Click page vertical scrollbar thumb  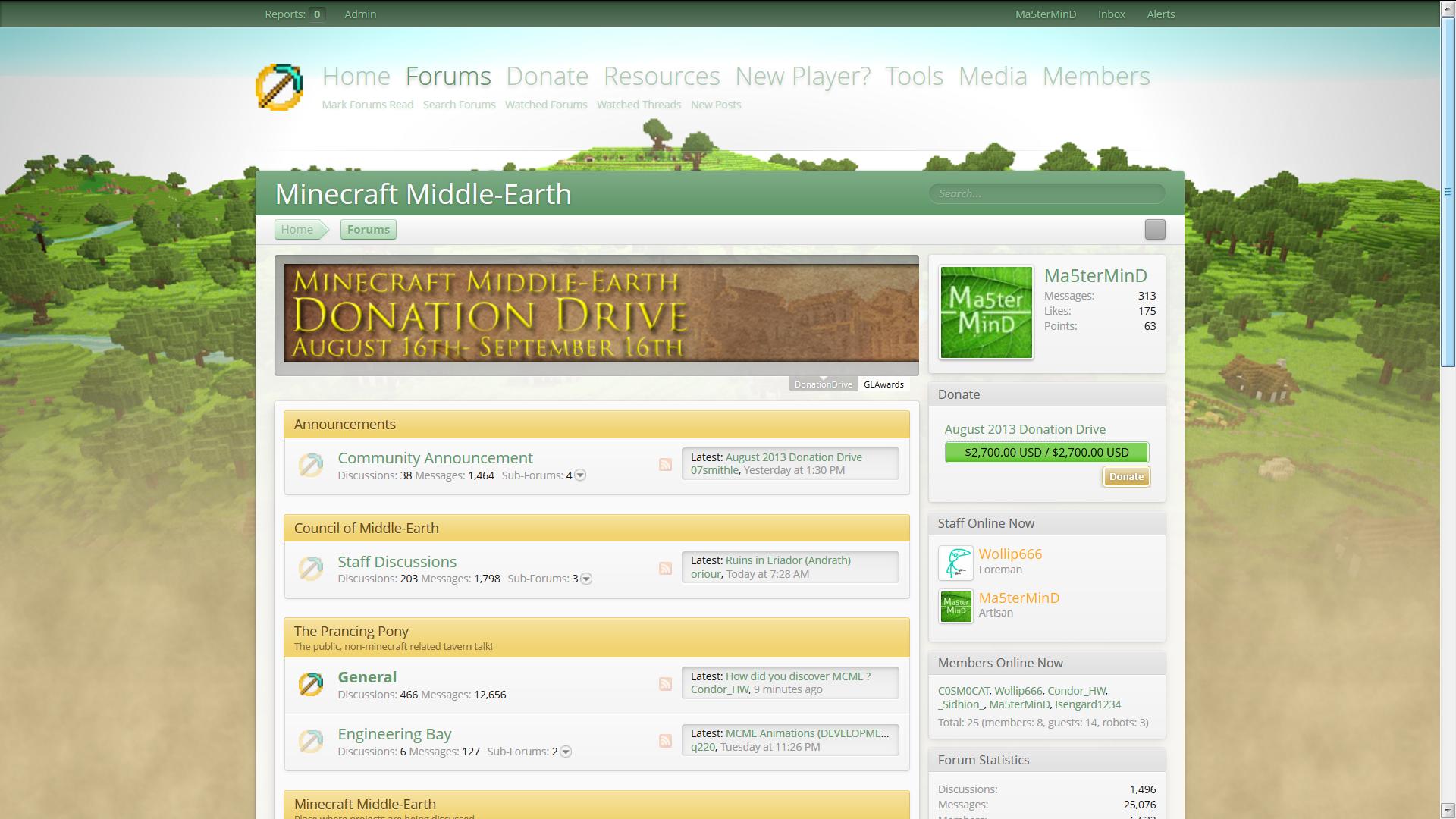click(1448, 191)
